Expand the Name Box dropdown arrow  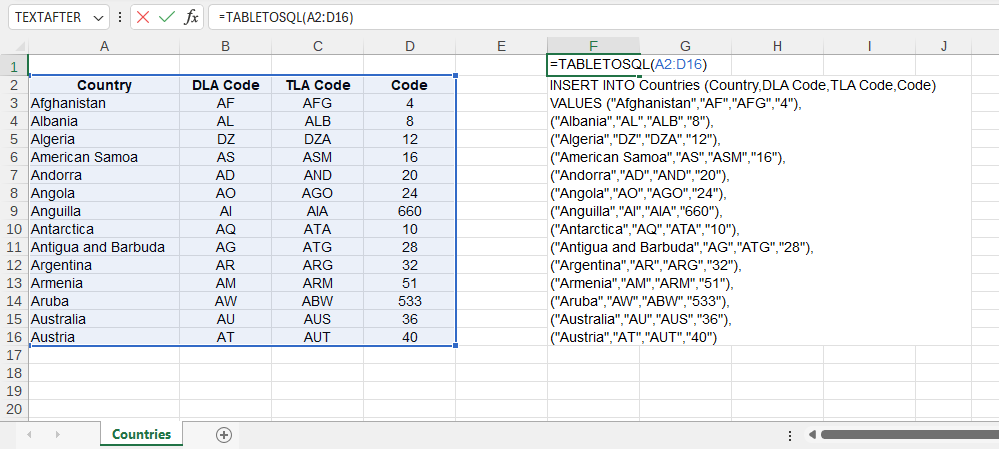click(x=97, y=18)
